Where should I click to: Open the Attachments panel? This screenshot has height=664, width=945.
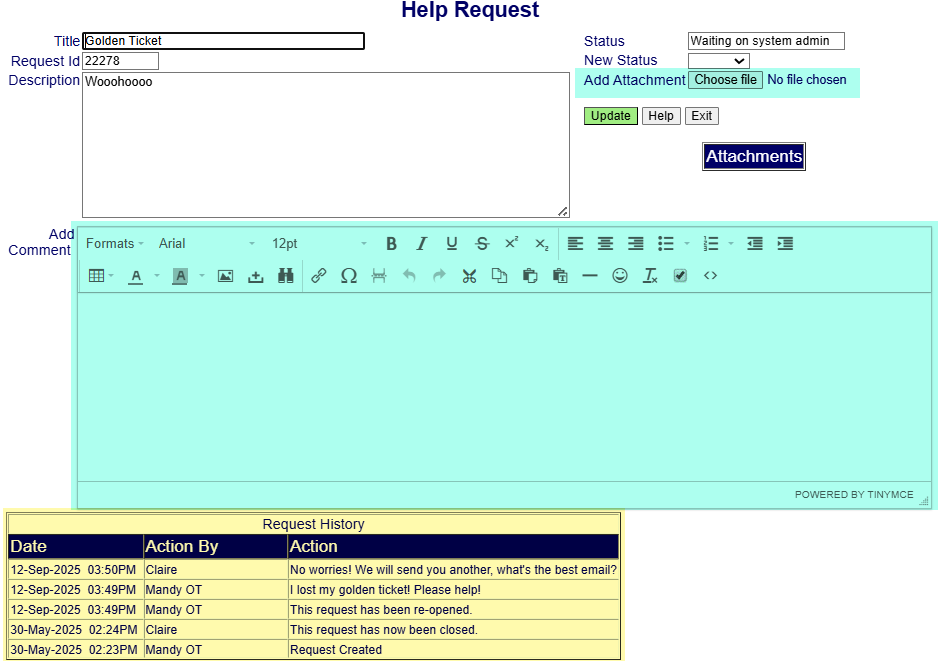pyautogui.click(x=753, y=156)
